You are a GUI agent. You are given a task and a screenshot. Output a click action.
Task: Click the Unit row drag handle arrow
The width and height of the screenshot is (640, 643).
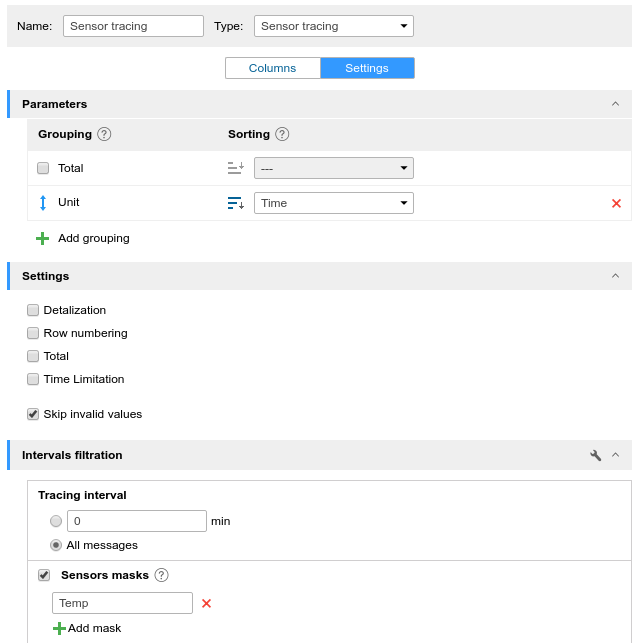(43, 203)
